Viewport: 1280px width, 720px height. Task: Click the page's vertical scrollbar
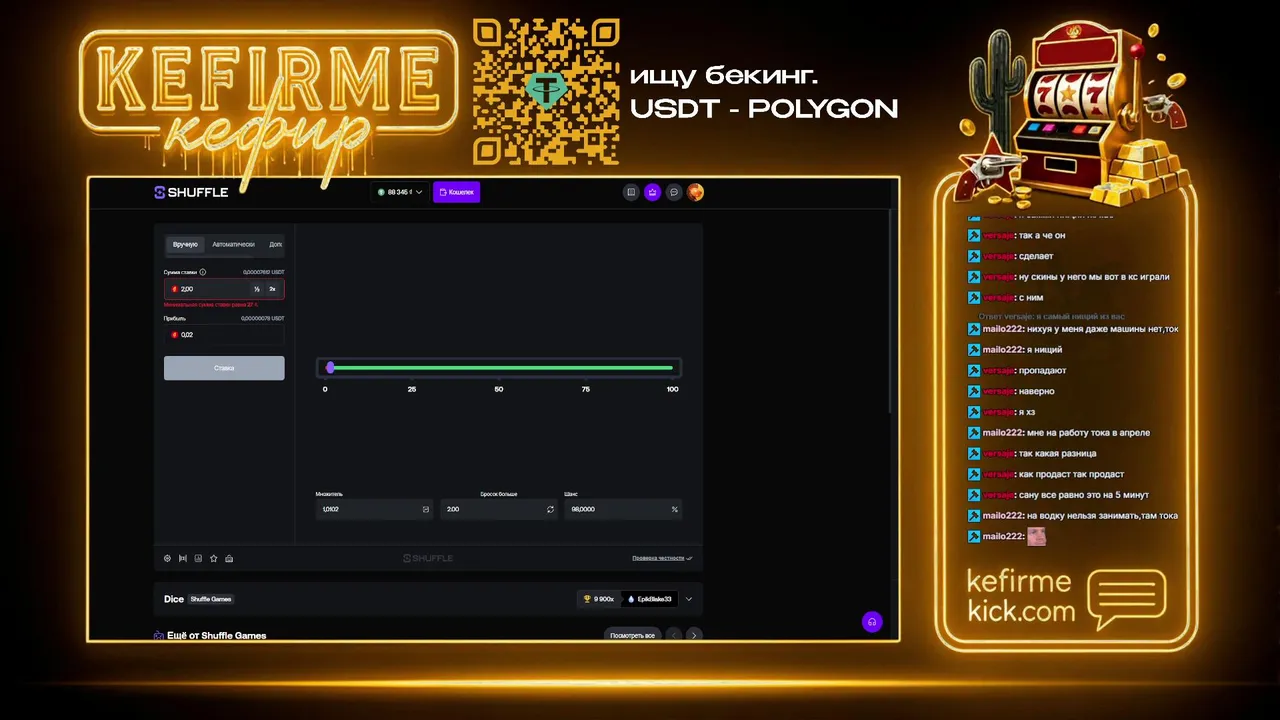891,310
